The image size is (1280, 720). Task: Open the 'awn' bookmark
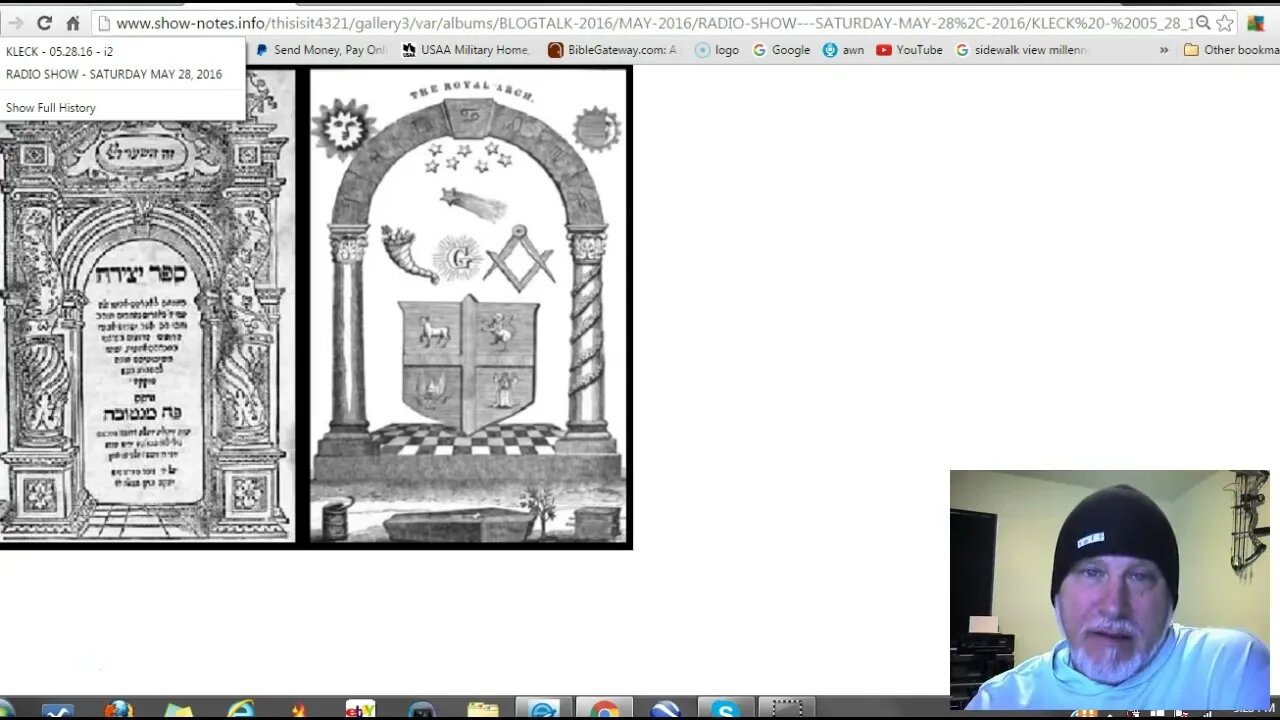[x=843, y=50]
